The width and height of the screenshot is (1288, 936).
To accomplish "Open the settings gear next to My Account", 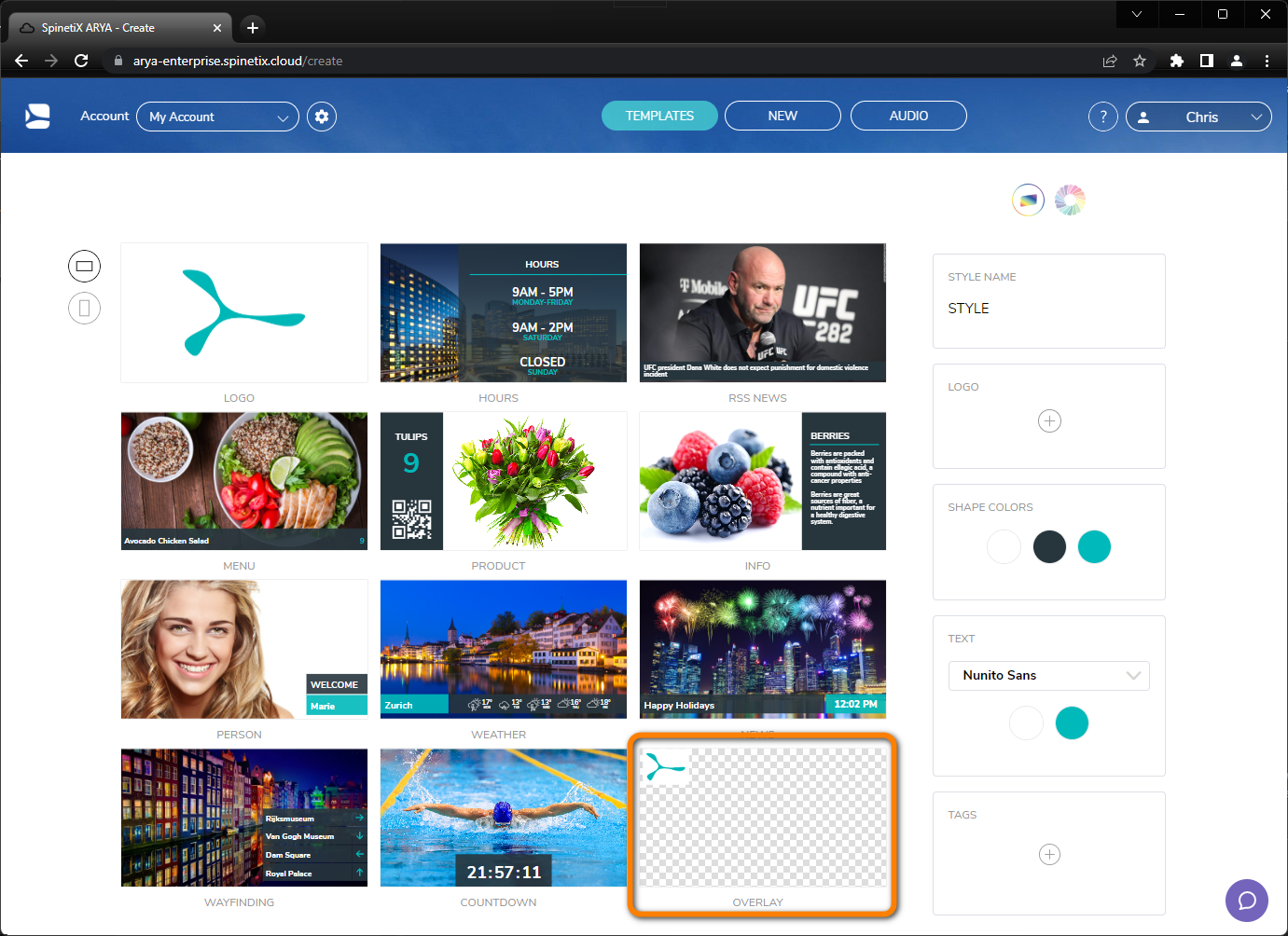I will point(321,116).
